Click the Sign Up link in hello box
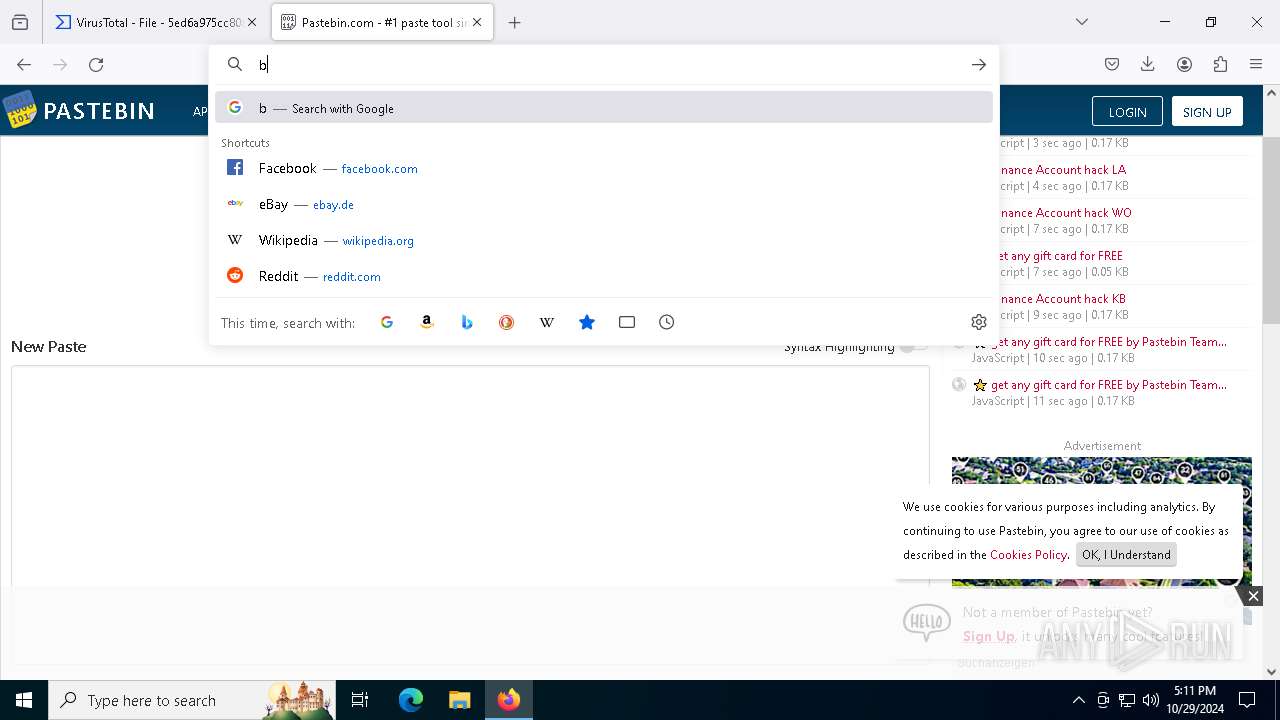 (x=988, y=636)
